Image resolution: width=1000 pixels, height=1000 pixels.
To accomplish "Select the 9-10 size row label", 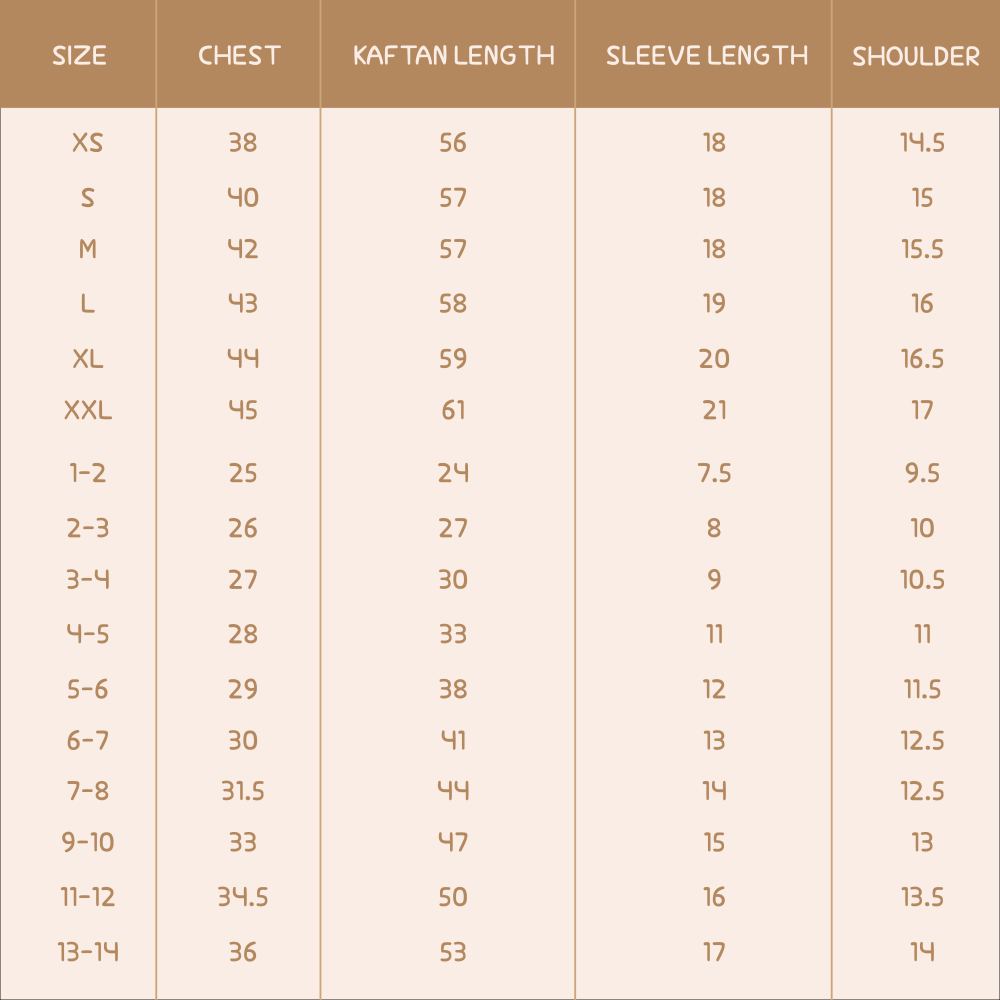I will [88, 842].
